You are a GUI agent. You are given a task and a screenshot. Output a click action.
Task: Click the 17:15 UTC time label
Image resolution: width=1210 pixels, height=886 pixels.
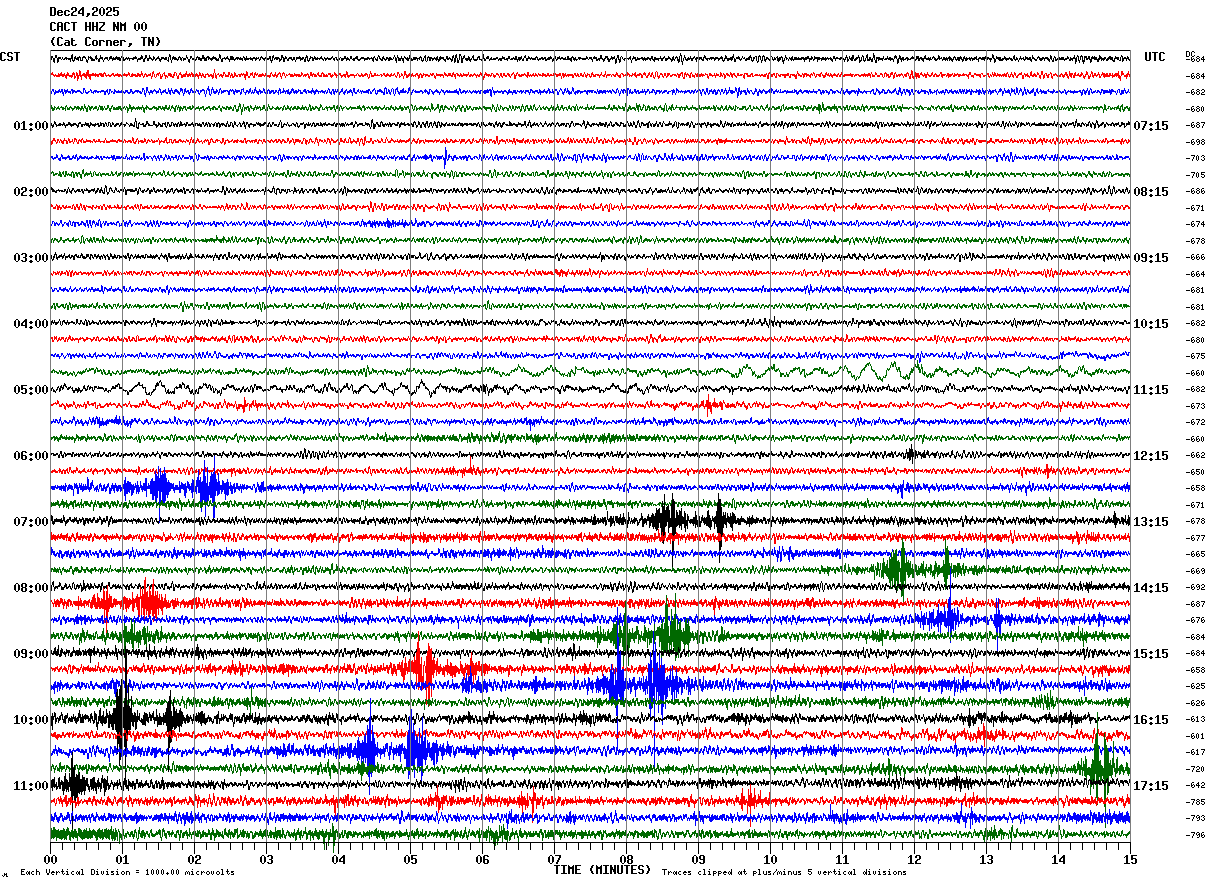click(1151, 786)
